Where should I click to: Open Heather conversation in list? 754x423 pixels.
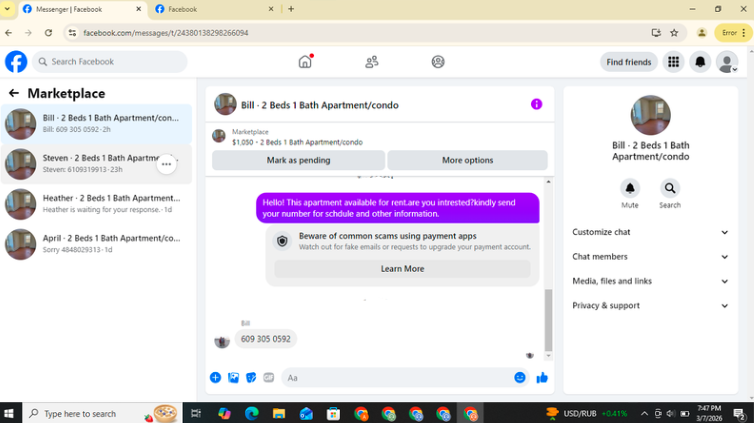[96, 204]
